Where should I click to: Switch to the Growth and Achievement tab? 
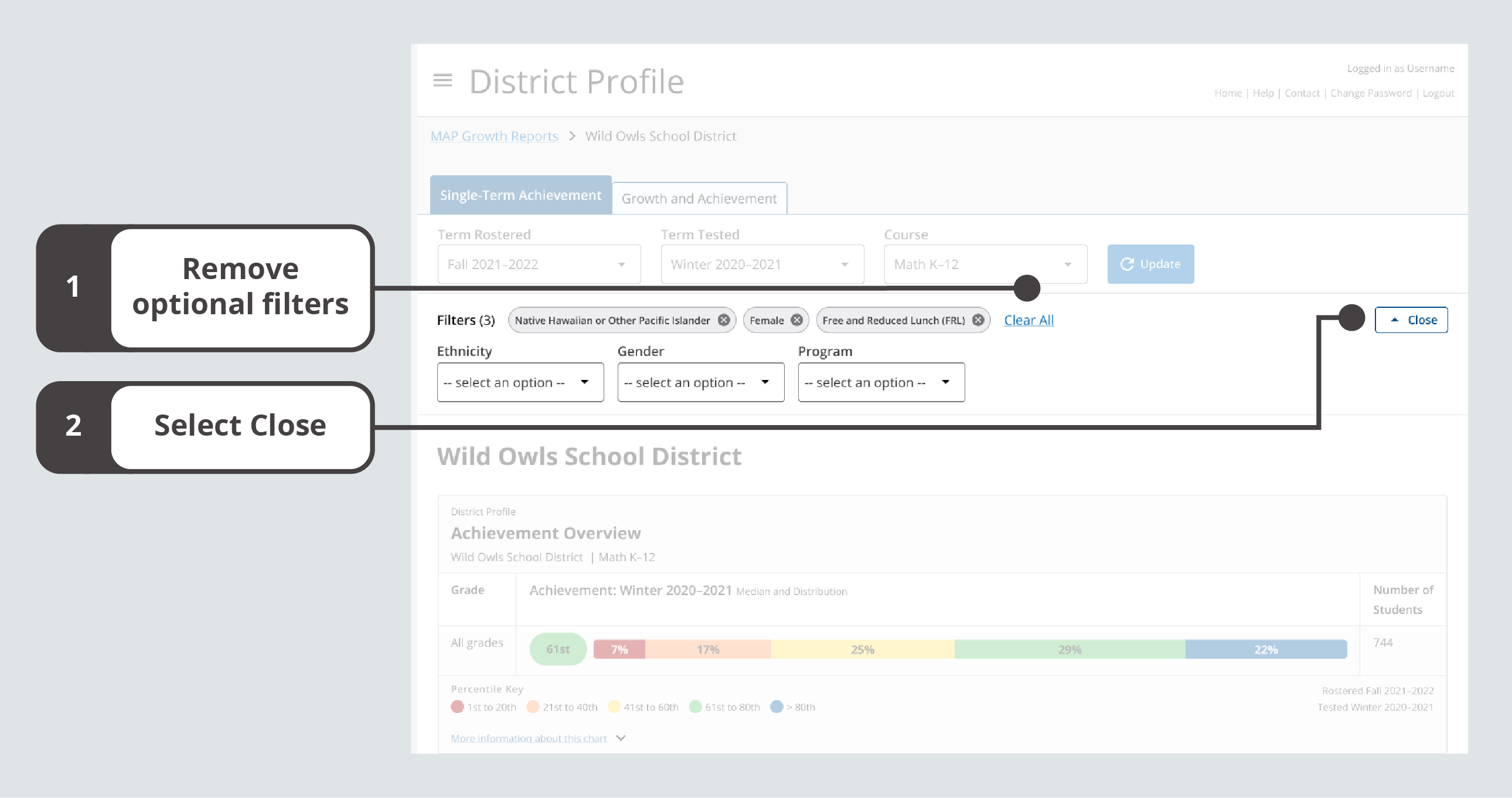click(x=699, y=198)
